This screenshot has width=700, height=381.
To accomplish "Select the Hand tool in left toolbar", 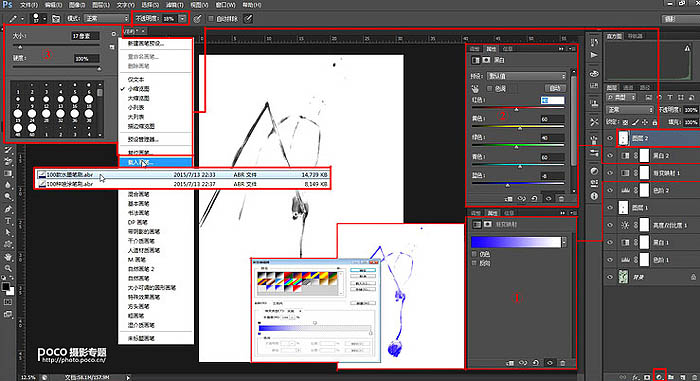I will click(8, 256).
